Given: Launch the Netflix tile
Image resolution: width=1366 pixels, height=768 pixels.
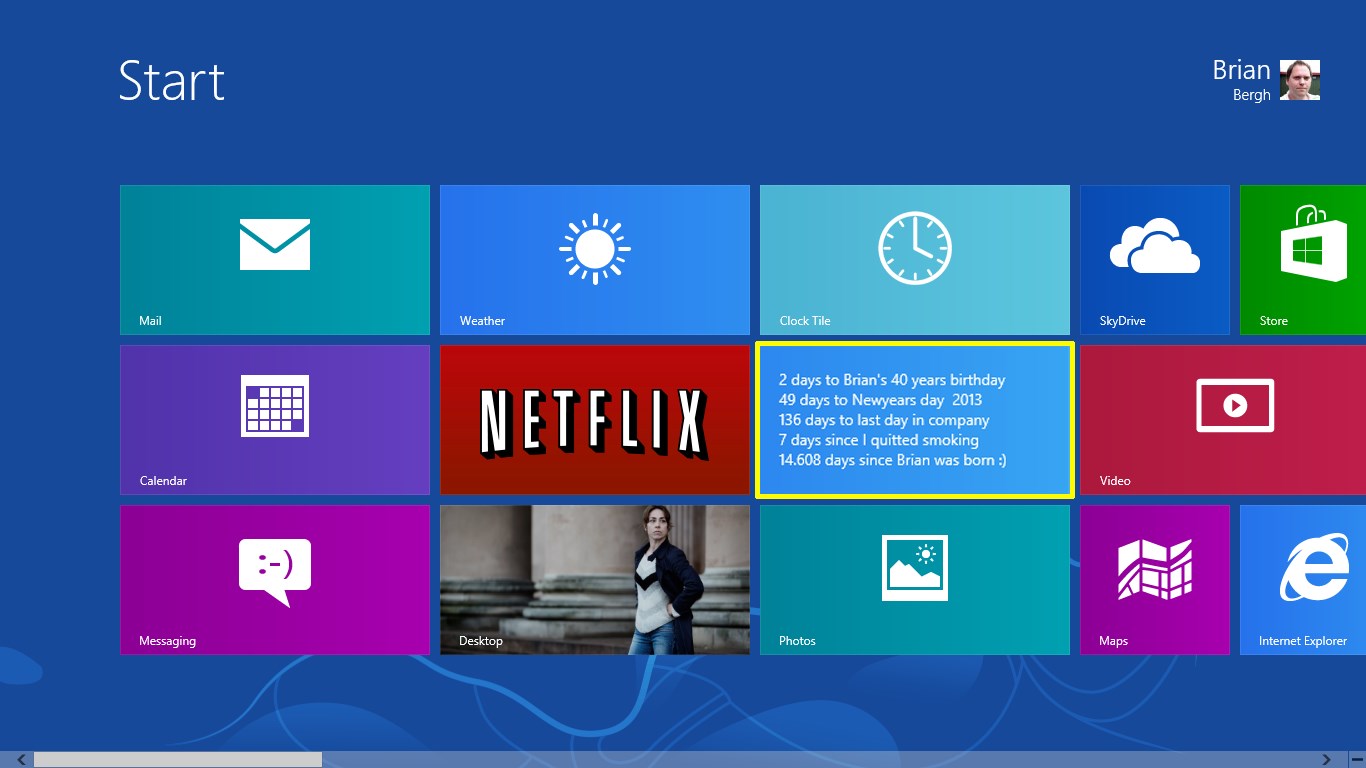Looking at the screenshot, I should pos(595,420).
